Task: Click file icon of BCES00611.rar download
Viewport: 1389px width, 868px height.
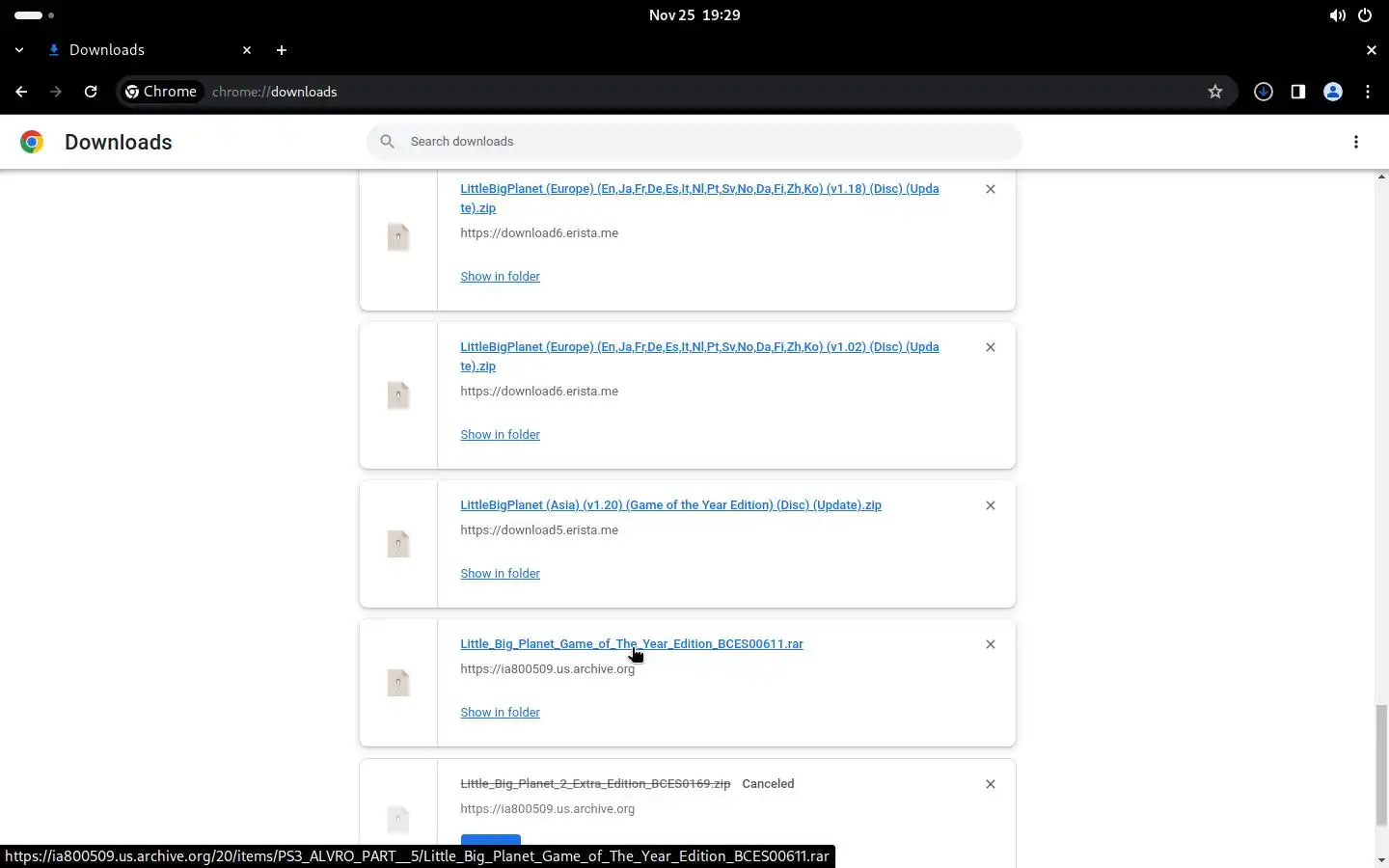Action: pos(398,683)
